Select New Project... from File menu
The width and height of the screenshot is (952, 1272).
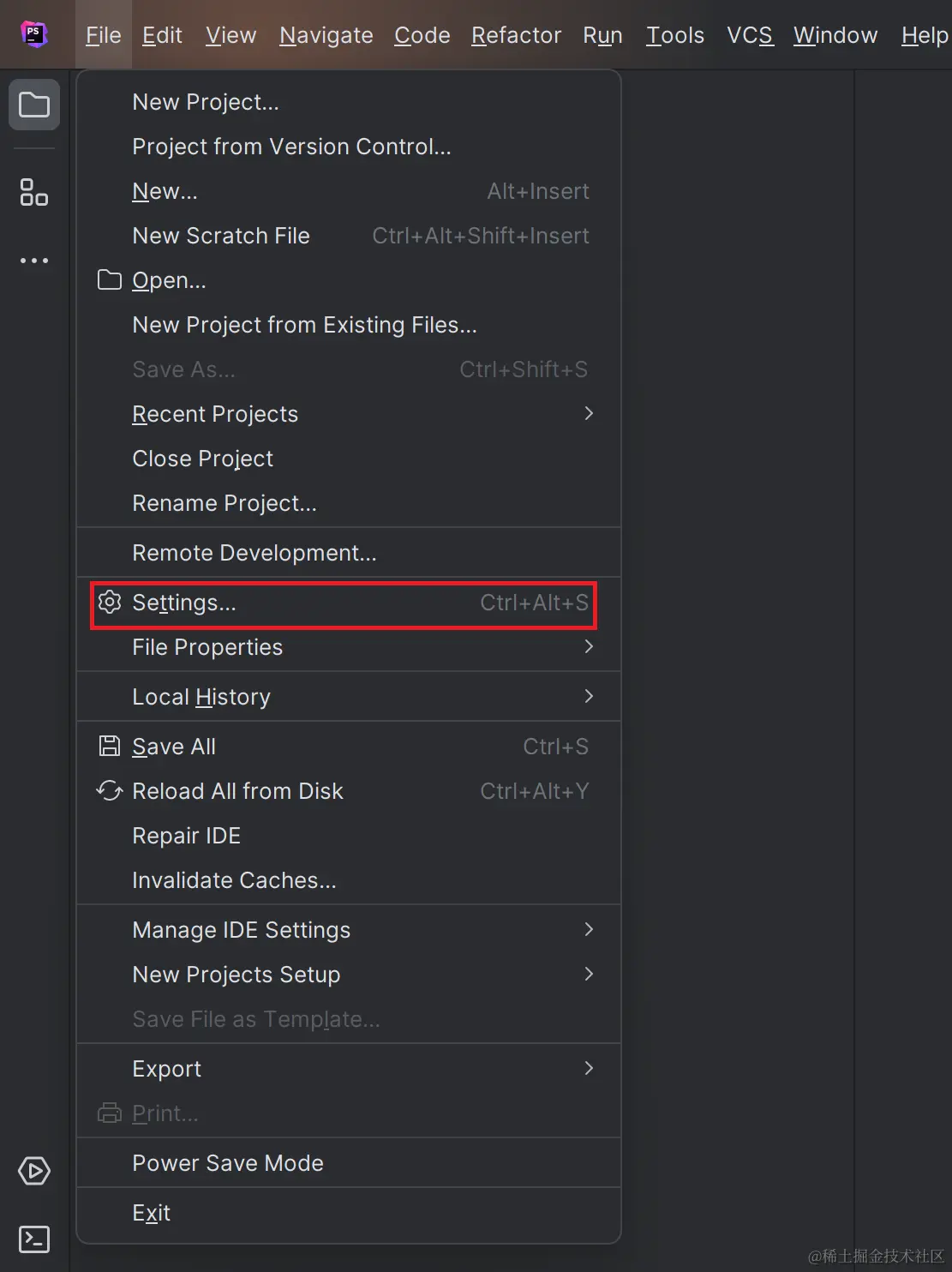(x=206, y=102)
